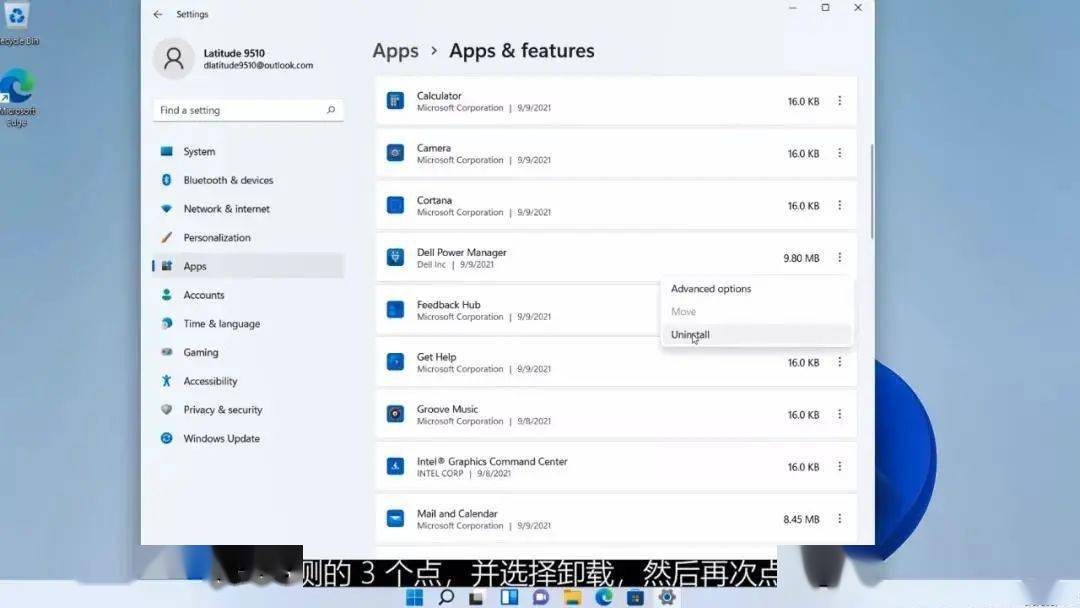
Task: Open Accessibility settings
Action: pos(248,381)
